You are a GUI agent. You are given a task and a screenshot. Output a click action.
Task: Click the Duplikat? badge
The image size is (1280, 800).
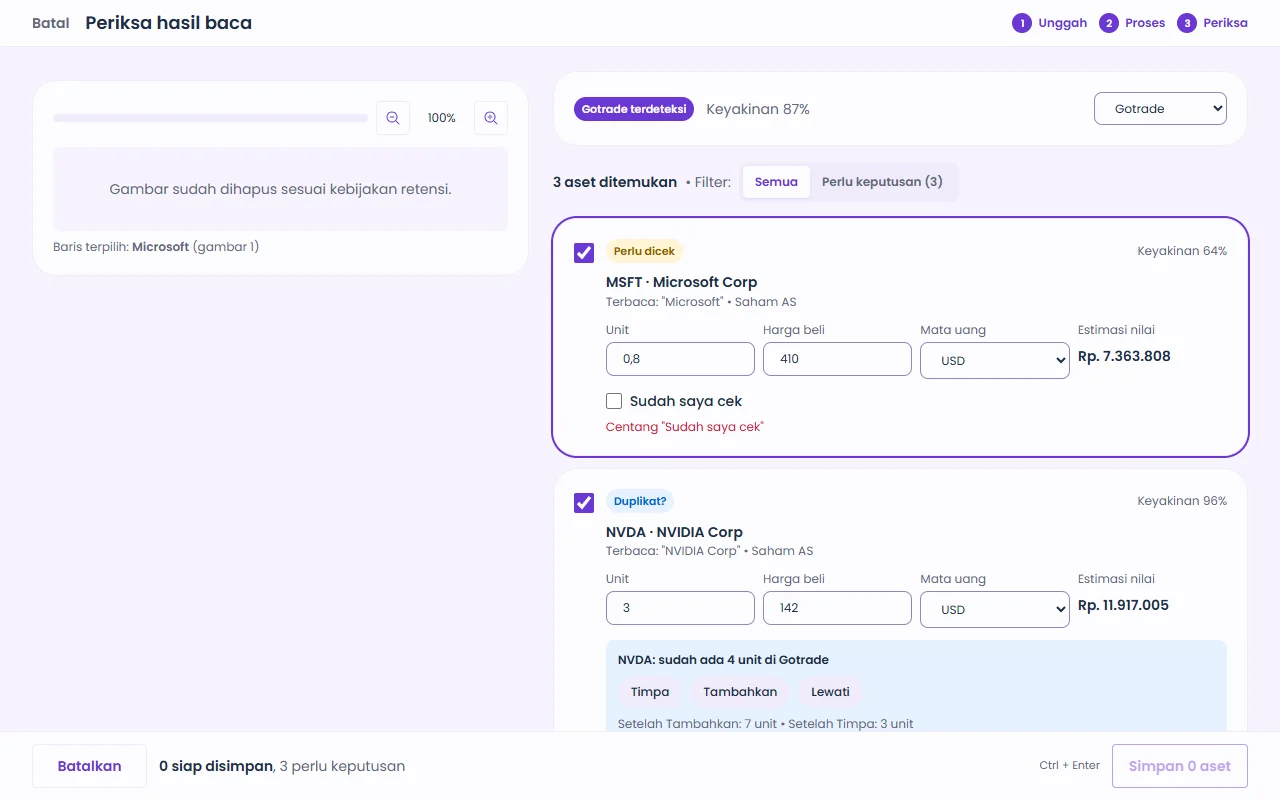point(640,501)
